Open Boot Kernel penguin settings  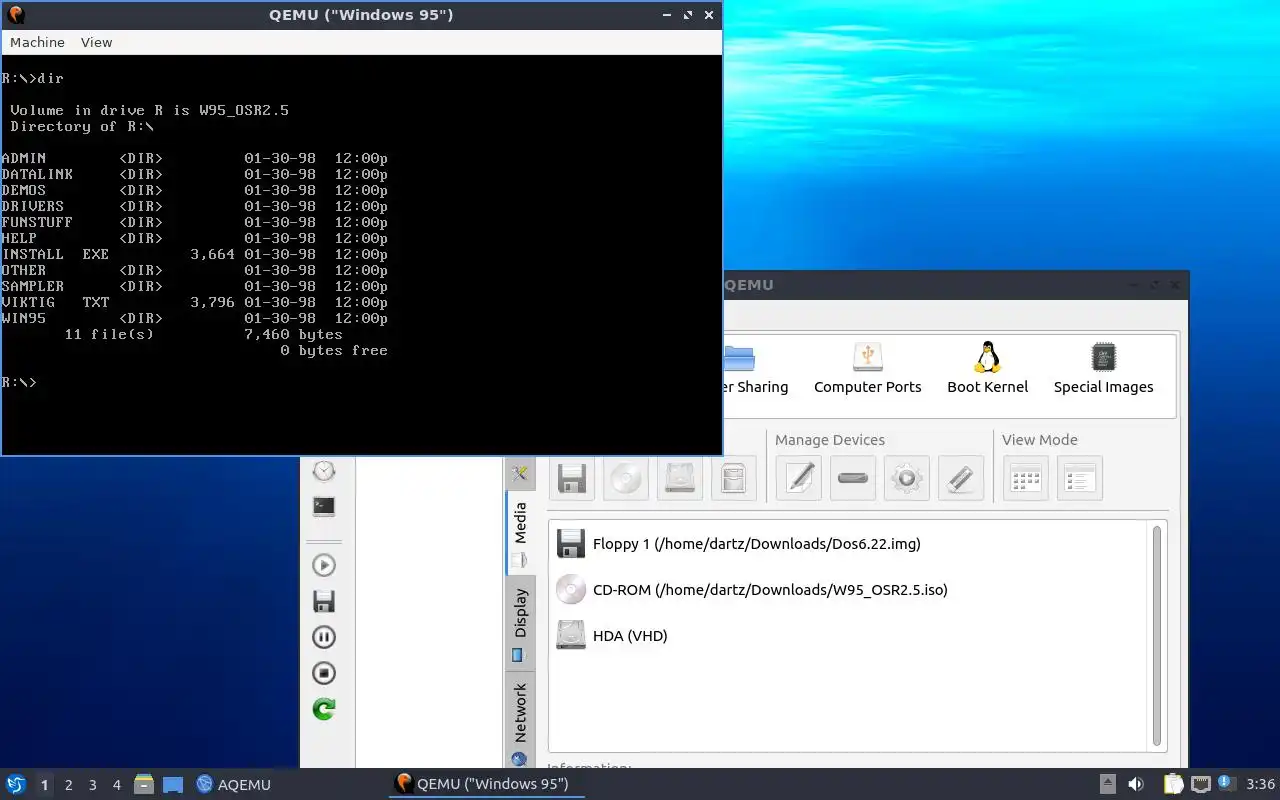tap(988, 369)
